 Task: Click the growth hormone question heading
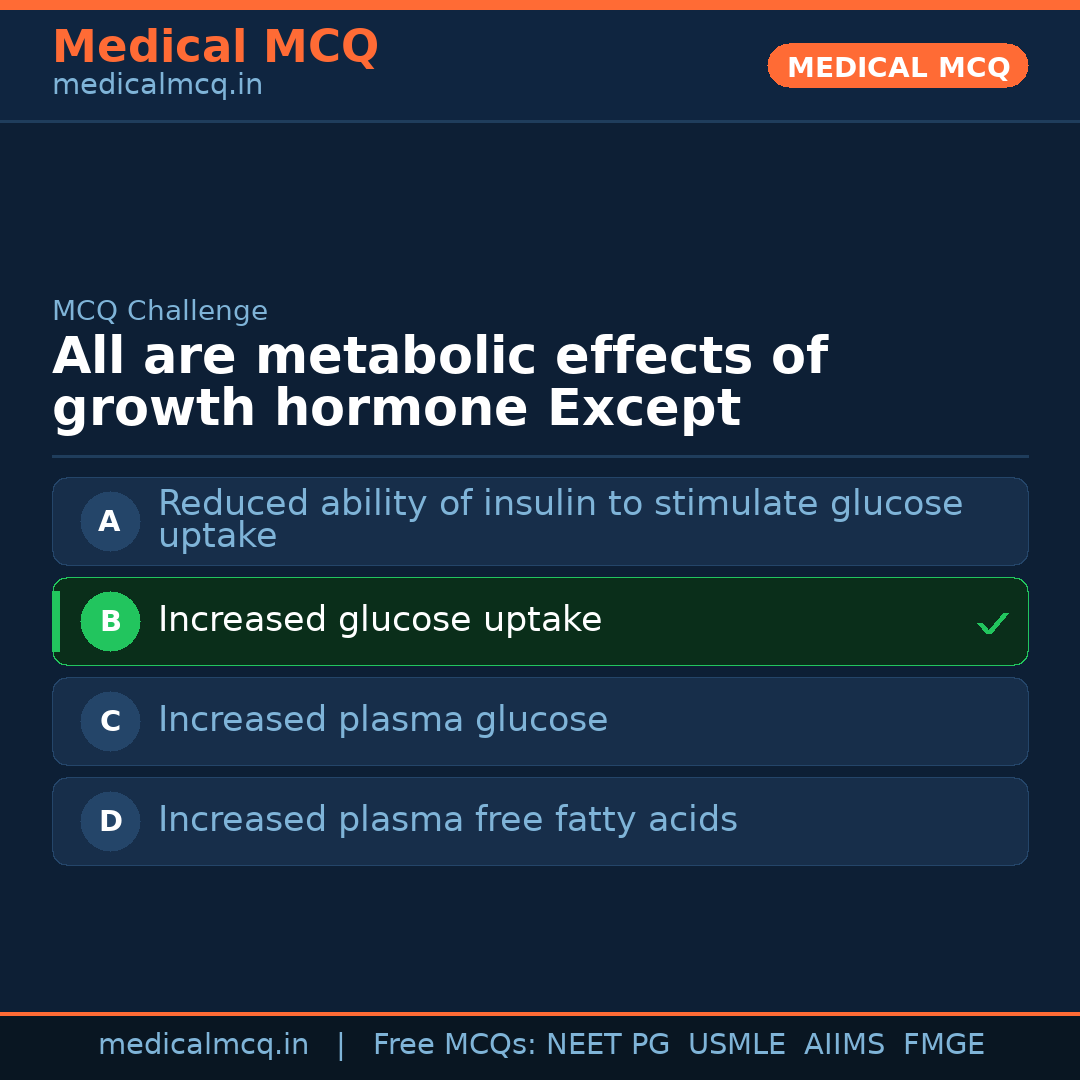pos(440,383)
